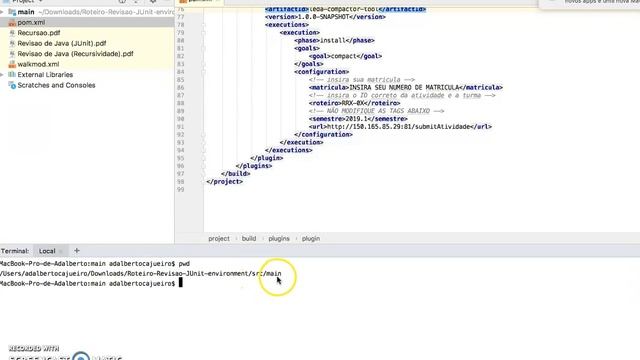Close the Local terminal tab
This screenshot has height=360, width=640.
pos(61,251)
